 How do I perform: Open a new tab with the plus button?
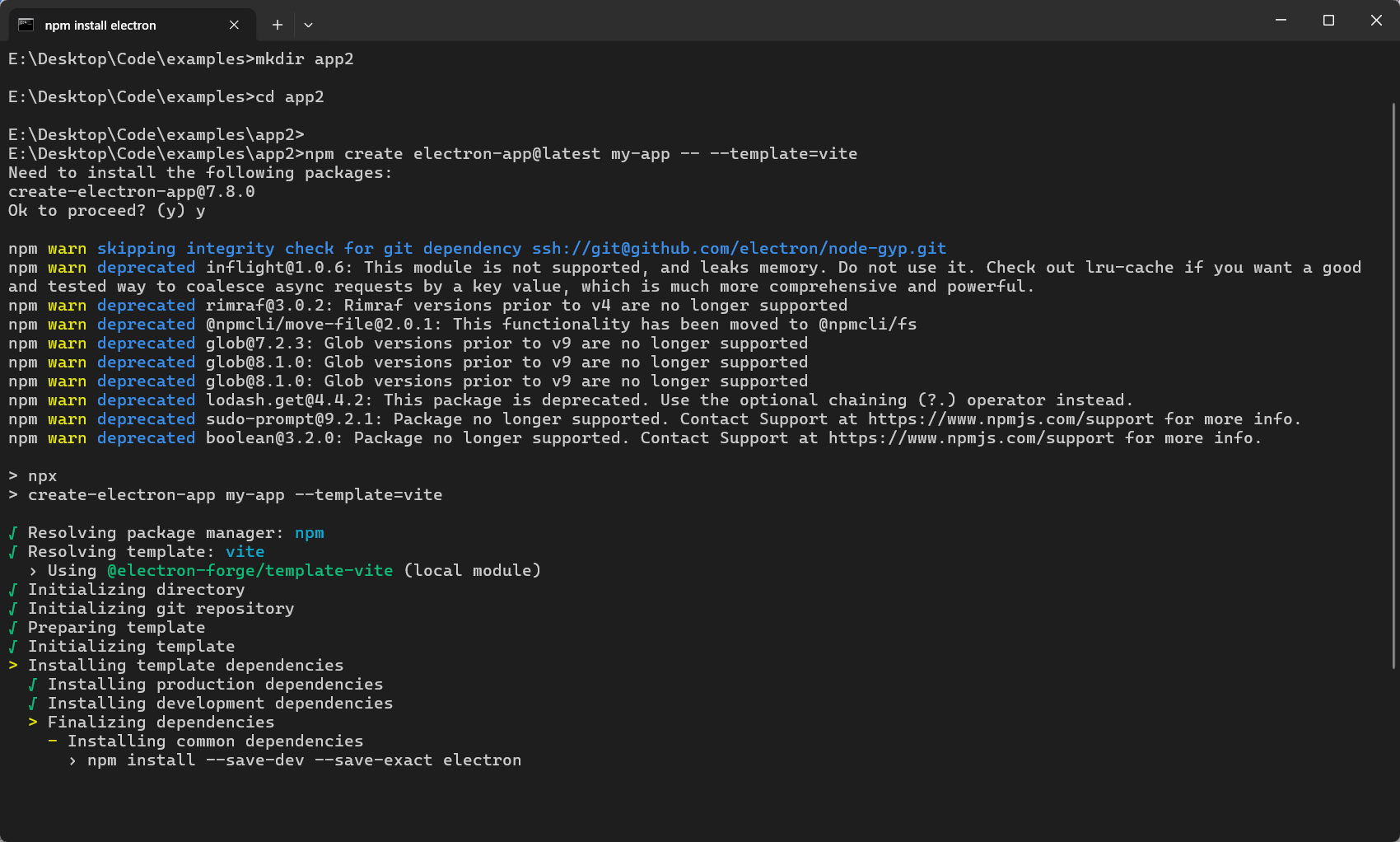pyautogui.click(x=278, y=25)
